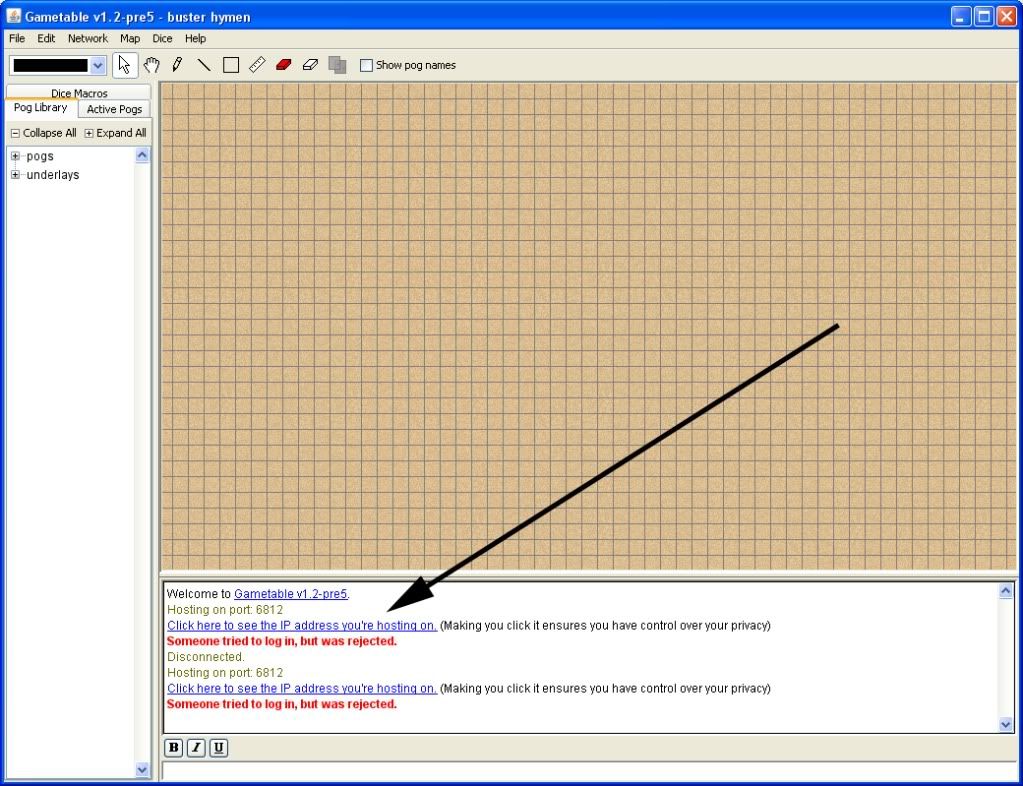
Task: Select the hand pan tool
Action: [151, 65]
